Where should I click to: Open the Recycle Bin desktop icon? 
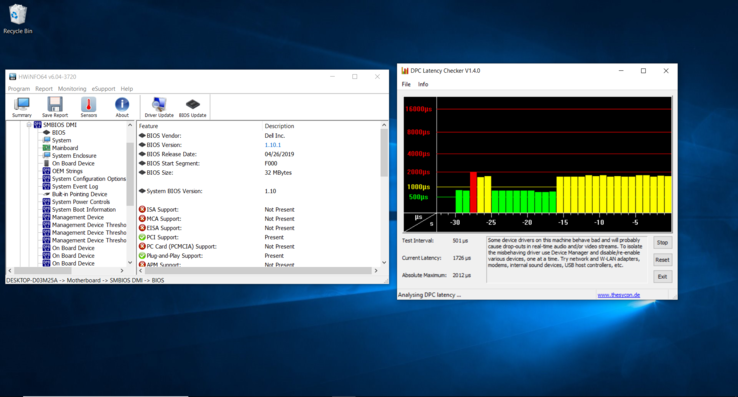click(17, 19)
